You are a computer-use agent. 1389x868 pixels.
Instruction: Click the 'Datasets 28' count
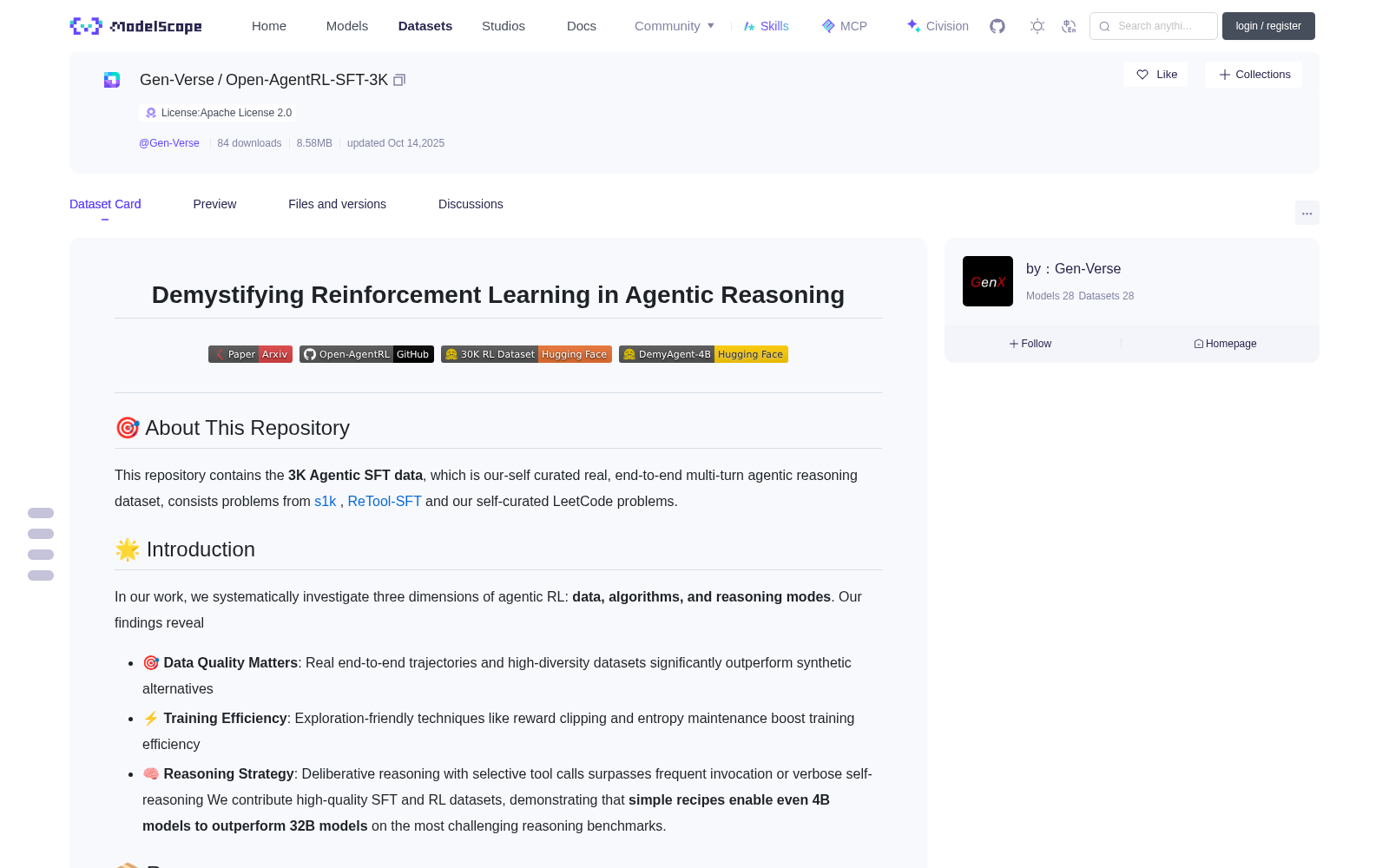[x=1106, y=296]
